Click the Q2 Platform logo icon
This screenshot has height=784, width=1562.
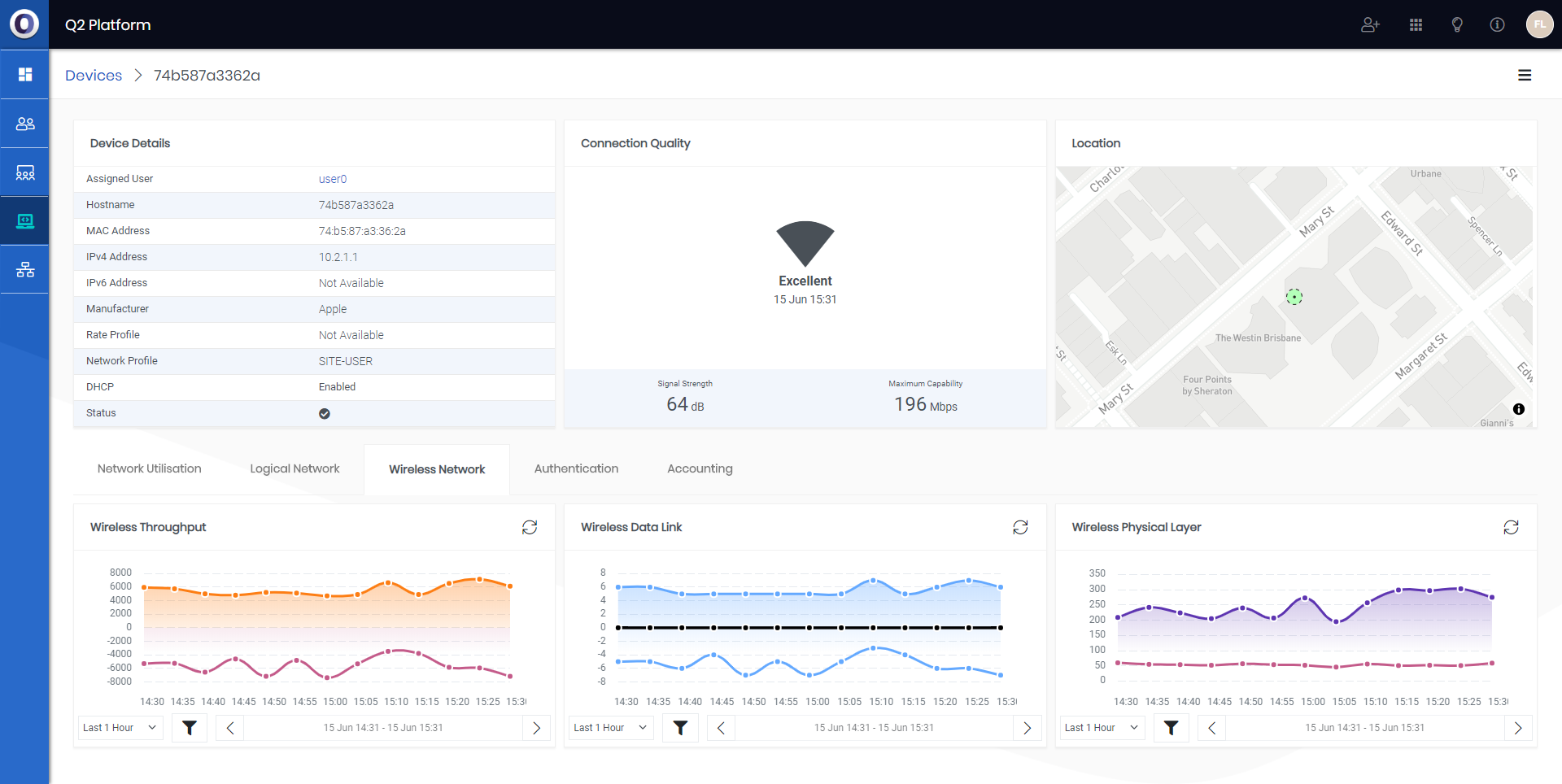(x=24, y=24)
